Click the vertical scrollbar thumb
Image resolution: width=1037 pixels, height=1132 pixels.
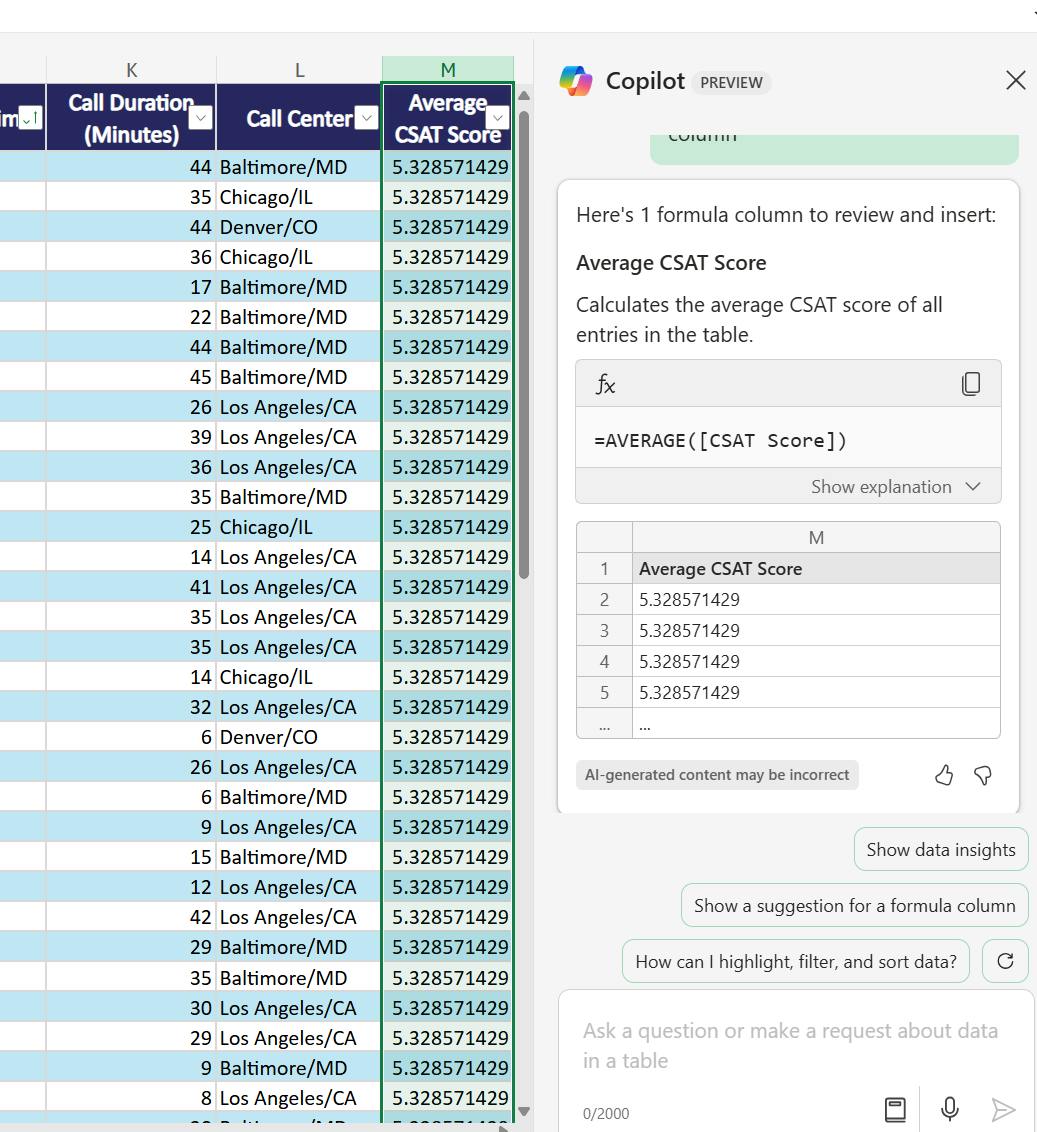pyautogui.click(x=524, y=344)
